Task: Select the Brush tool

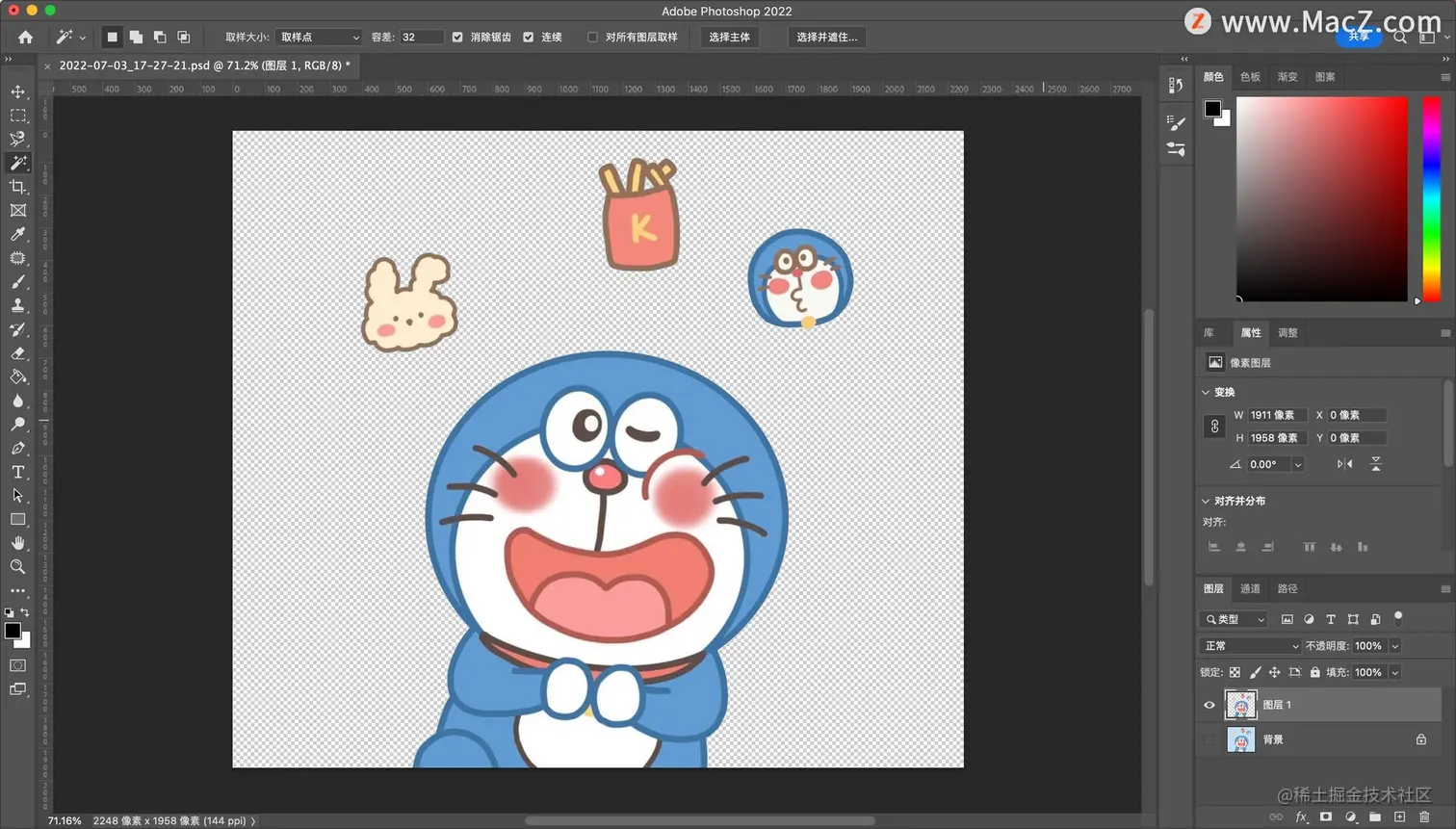Action: point(17,282)
